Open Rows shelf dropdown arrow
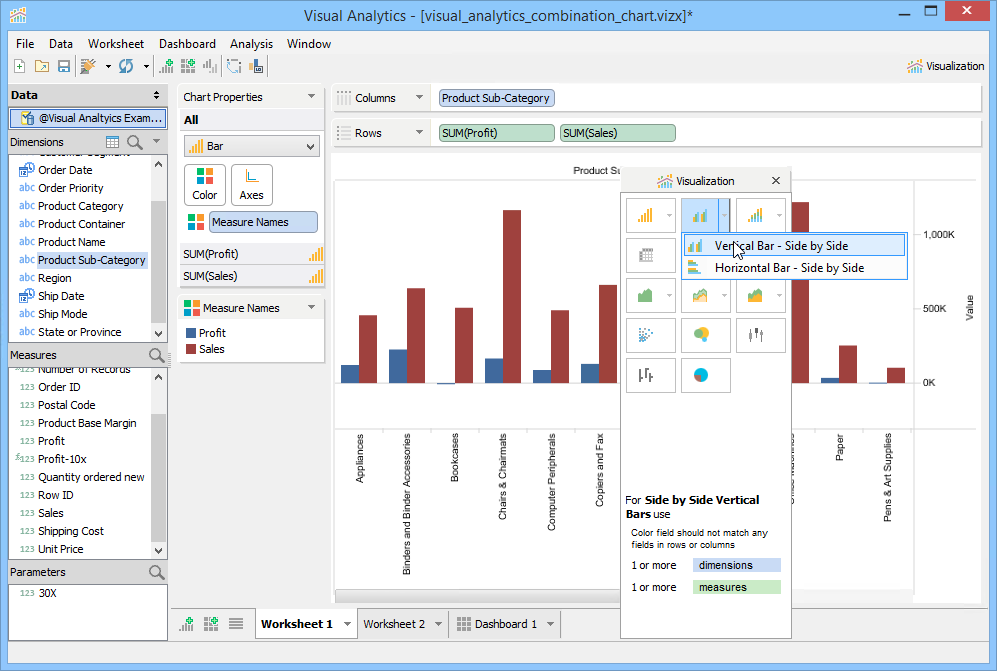 [x=419, y=132]
